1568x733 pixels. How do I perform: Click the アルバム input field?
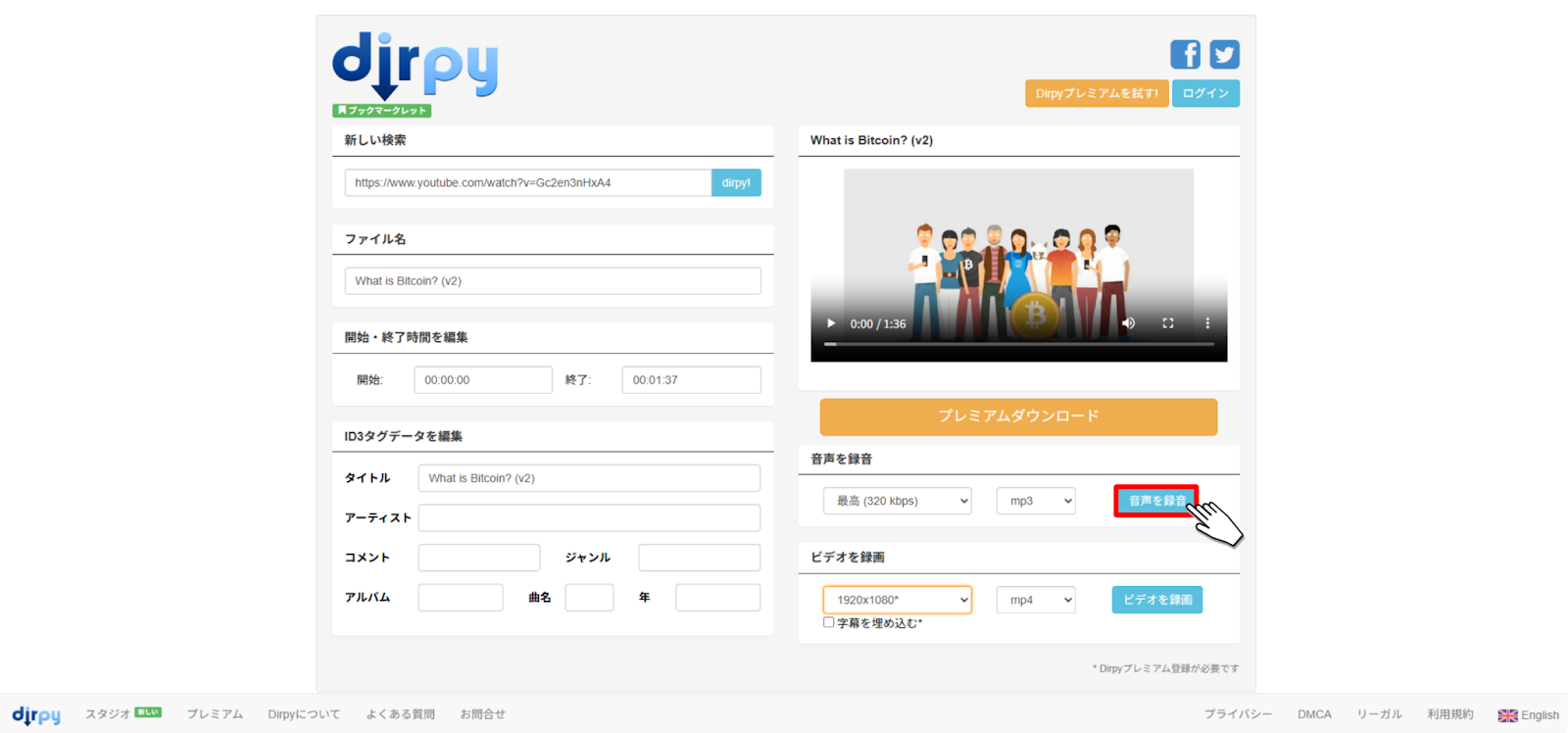pyautogui.click(x=461, y=598)
